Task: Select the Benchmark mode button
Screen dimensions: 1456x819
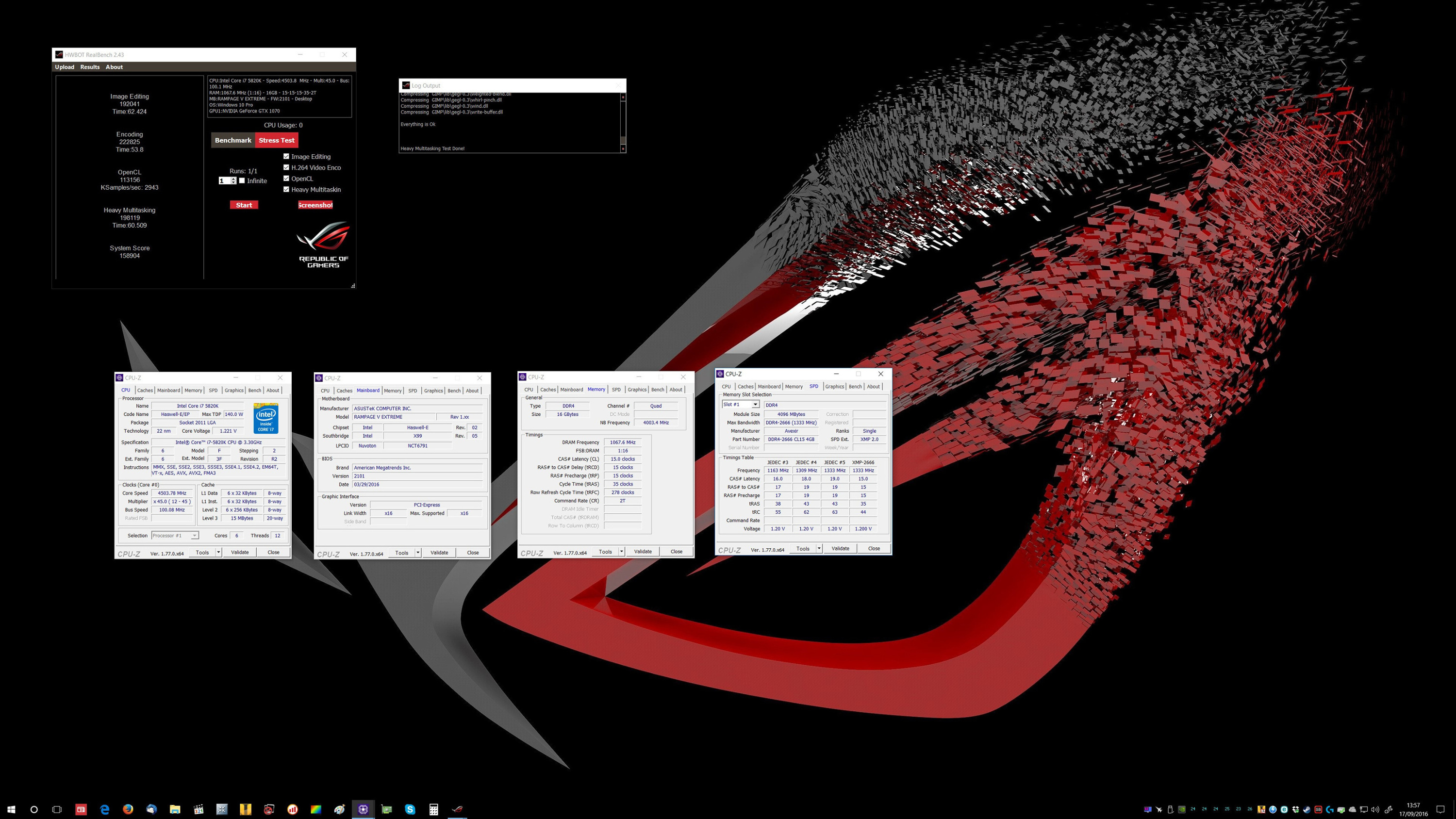Action: 233,140
